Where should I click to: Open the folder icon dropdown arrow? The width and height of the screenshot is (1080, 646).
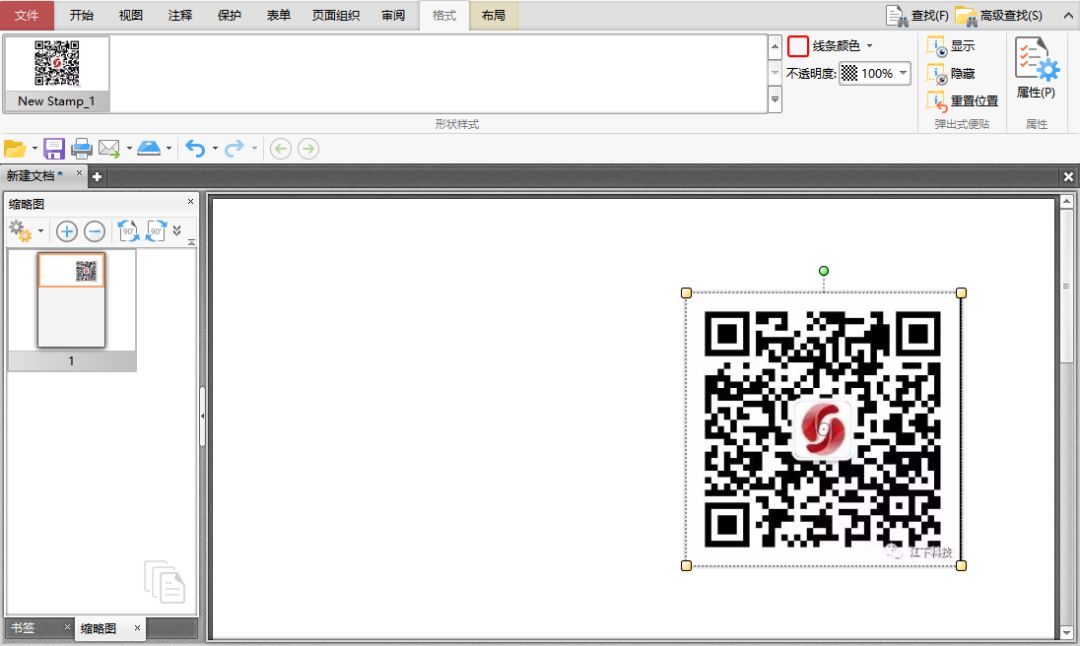coord(34,149)
